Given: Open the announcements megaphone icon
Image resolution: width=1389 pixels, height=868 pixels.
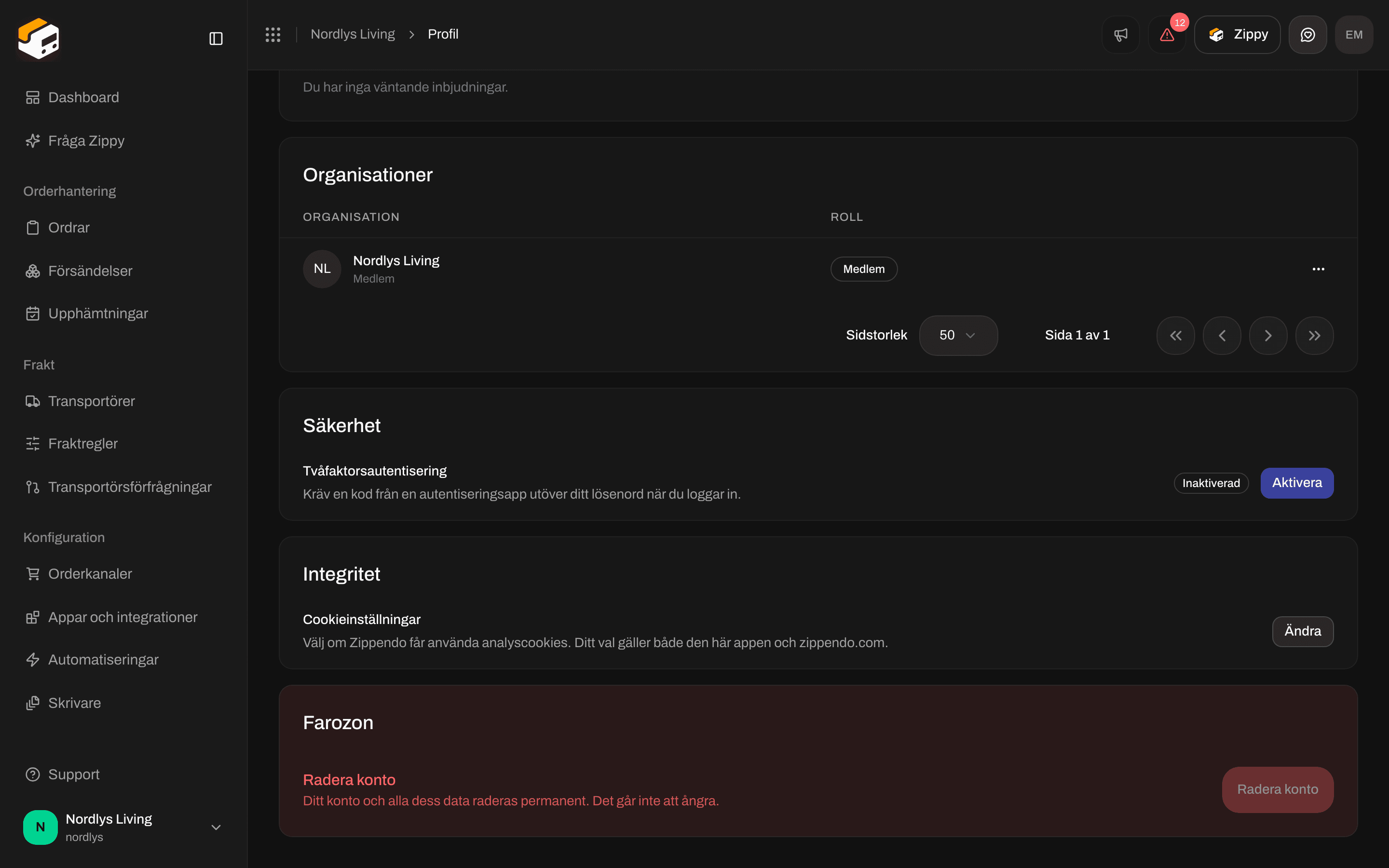Looking at the screenshot, I should 1120,34.
